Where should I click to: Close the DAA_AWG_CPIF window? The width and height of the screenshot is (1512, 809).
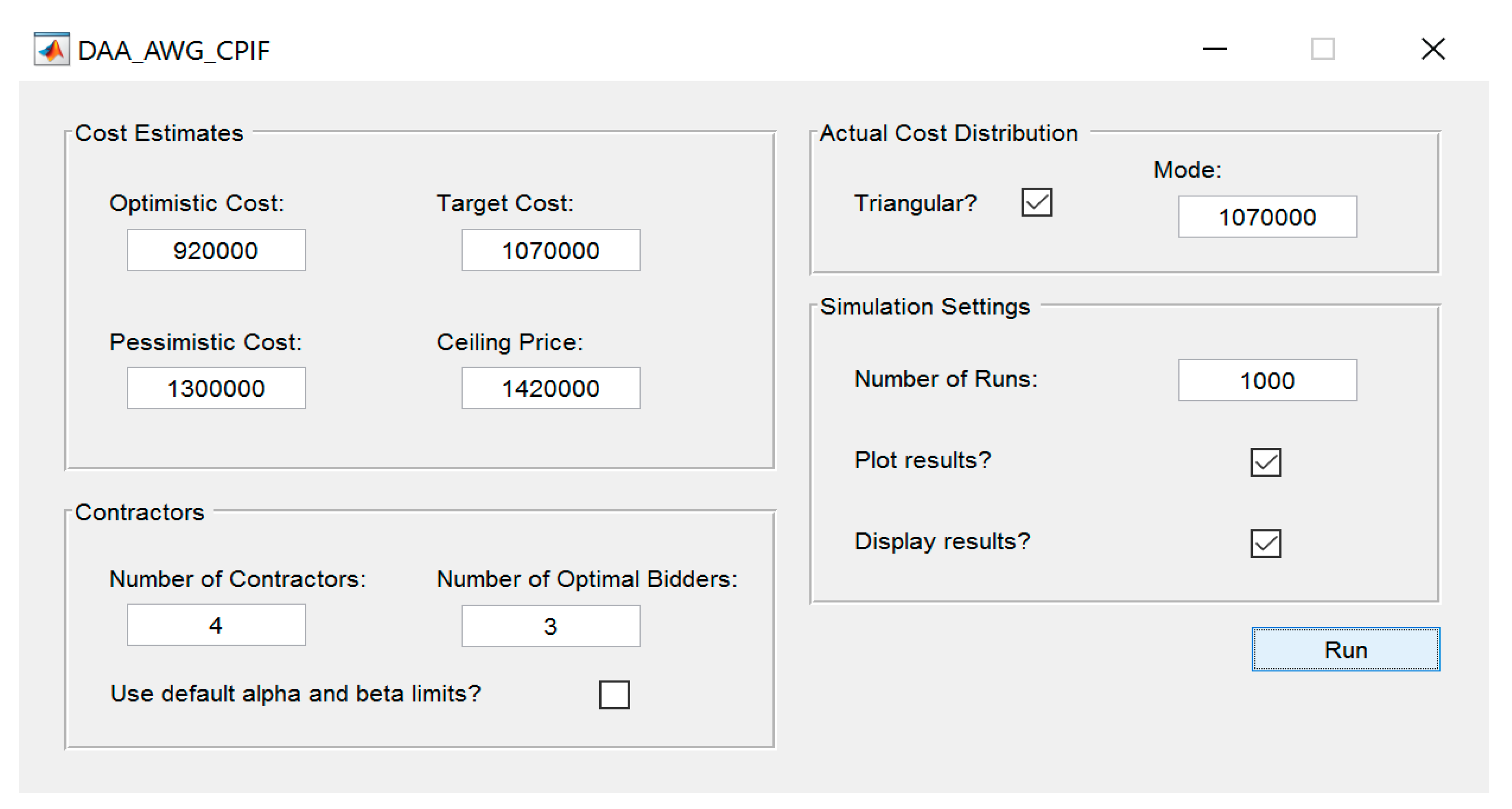(1433, 49)
